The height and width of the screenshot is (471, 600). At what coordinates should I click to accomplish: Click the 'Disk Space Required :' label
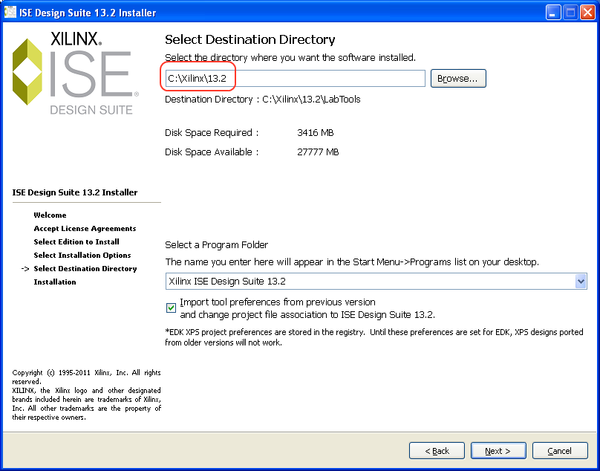(x=212, y=133)
